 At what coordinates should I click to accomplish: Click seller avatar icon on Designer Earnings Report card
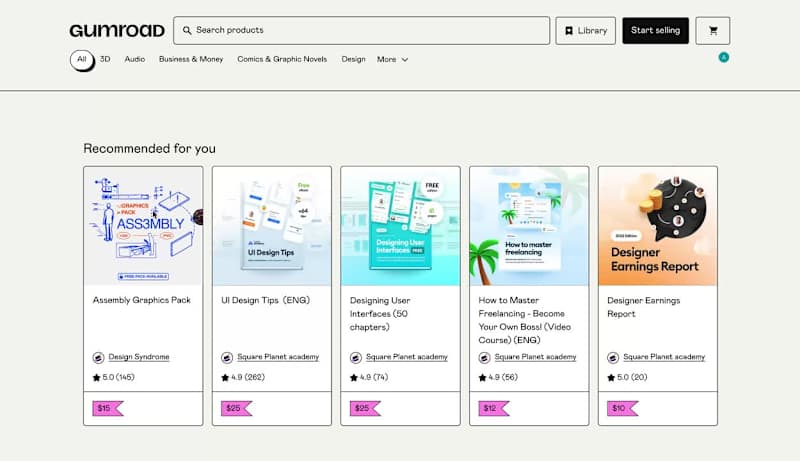[613, 357]
